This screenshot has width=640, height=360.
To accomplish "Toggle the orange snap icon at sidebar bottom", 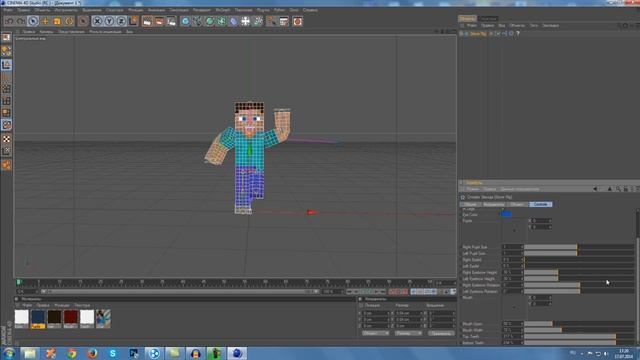I will pos(6,165).
